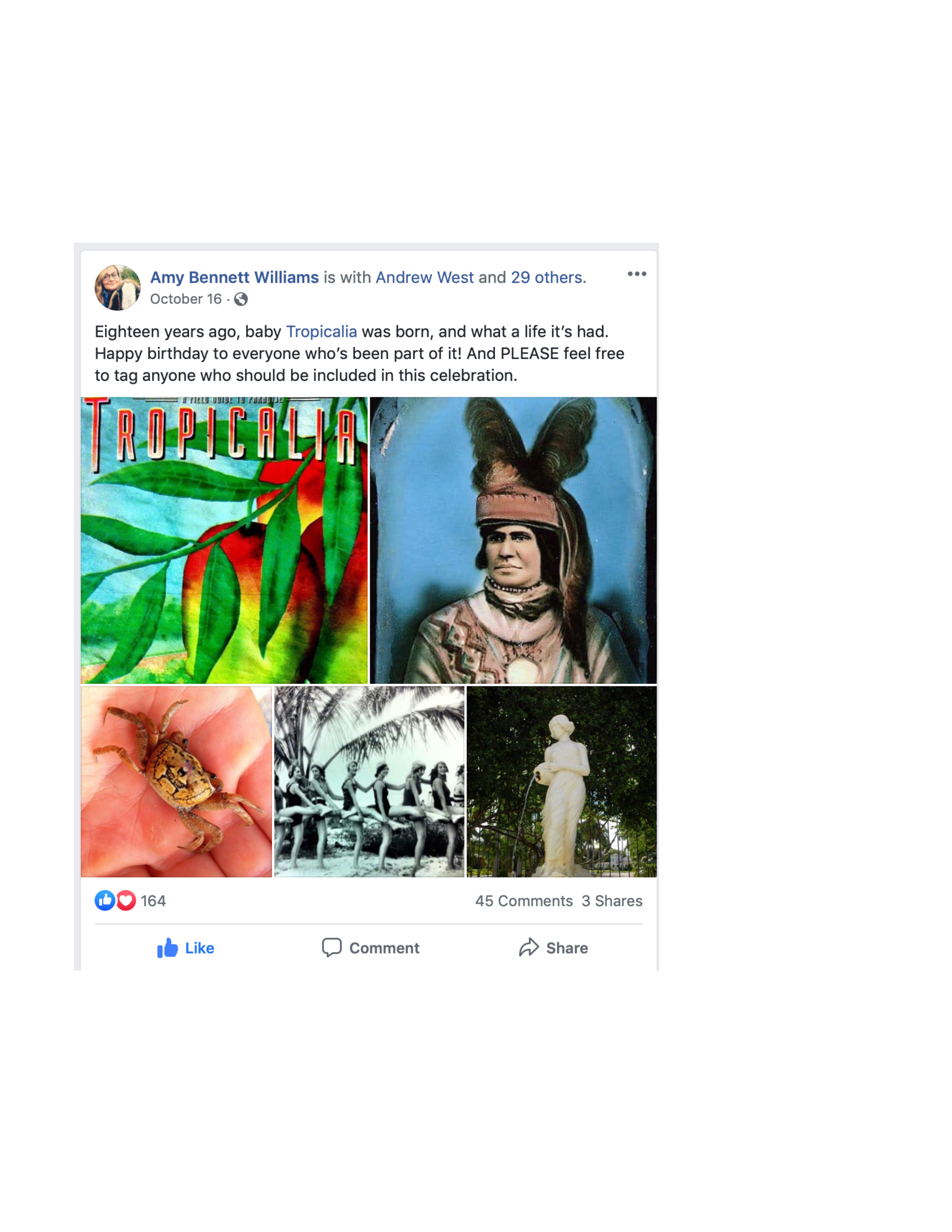The image size is (952, 1232).
Task: Open Andrew West's profile link
Action: point(425,277)
